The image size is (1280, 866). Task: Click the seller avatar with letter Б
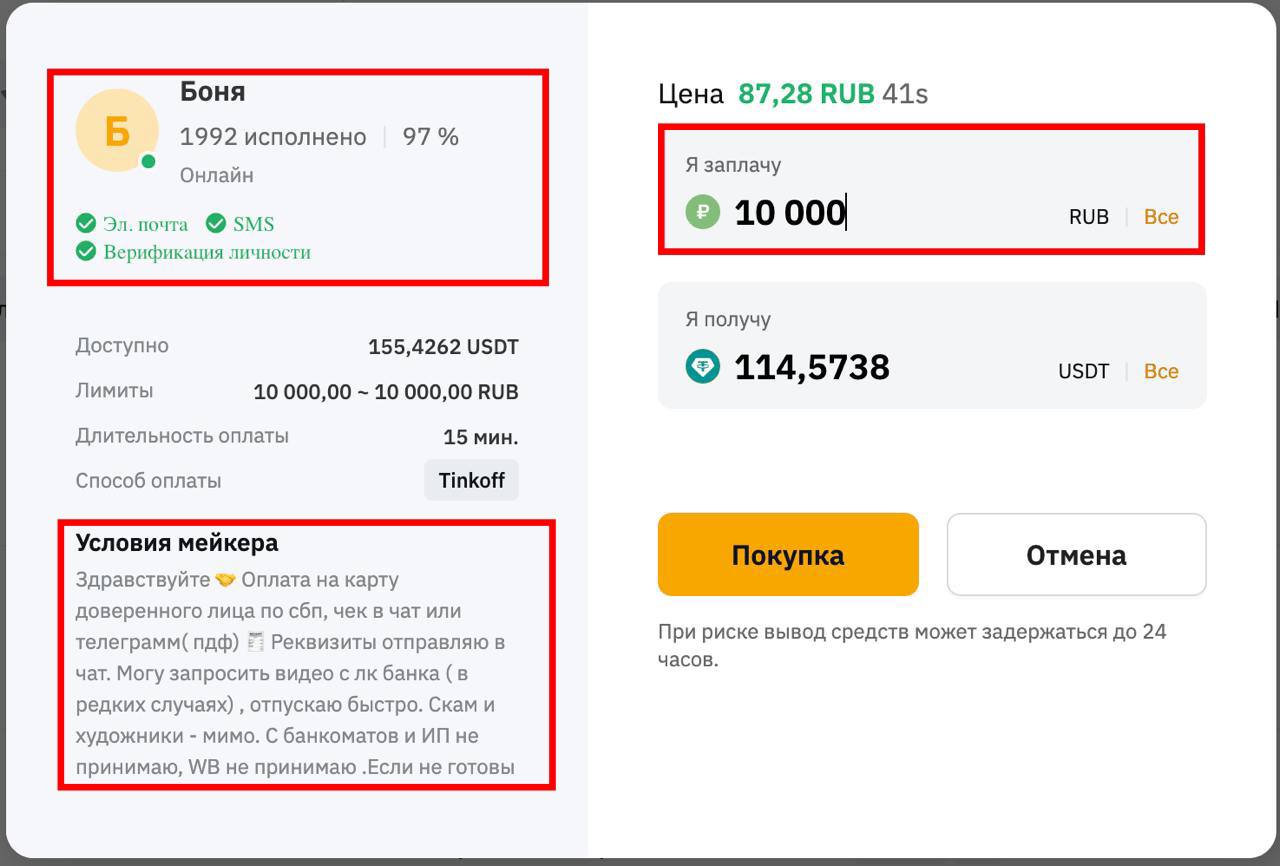(117, 130)
